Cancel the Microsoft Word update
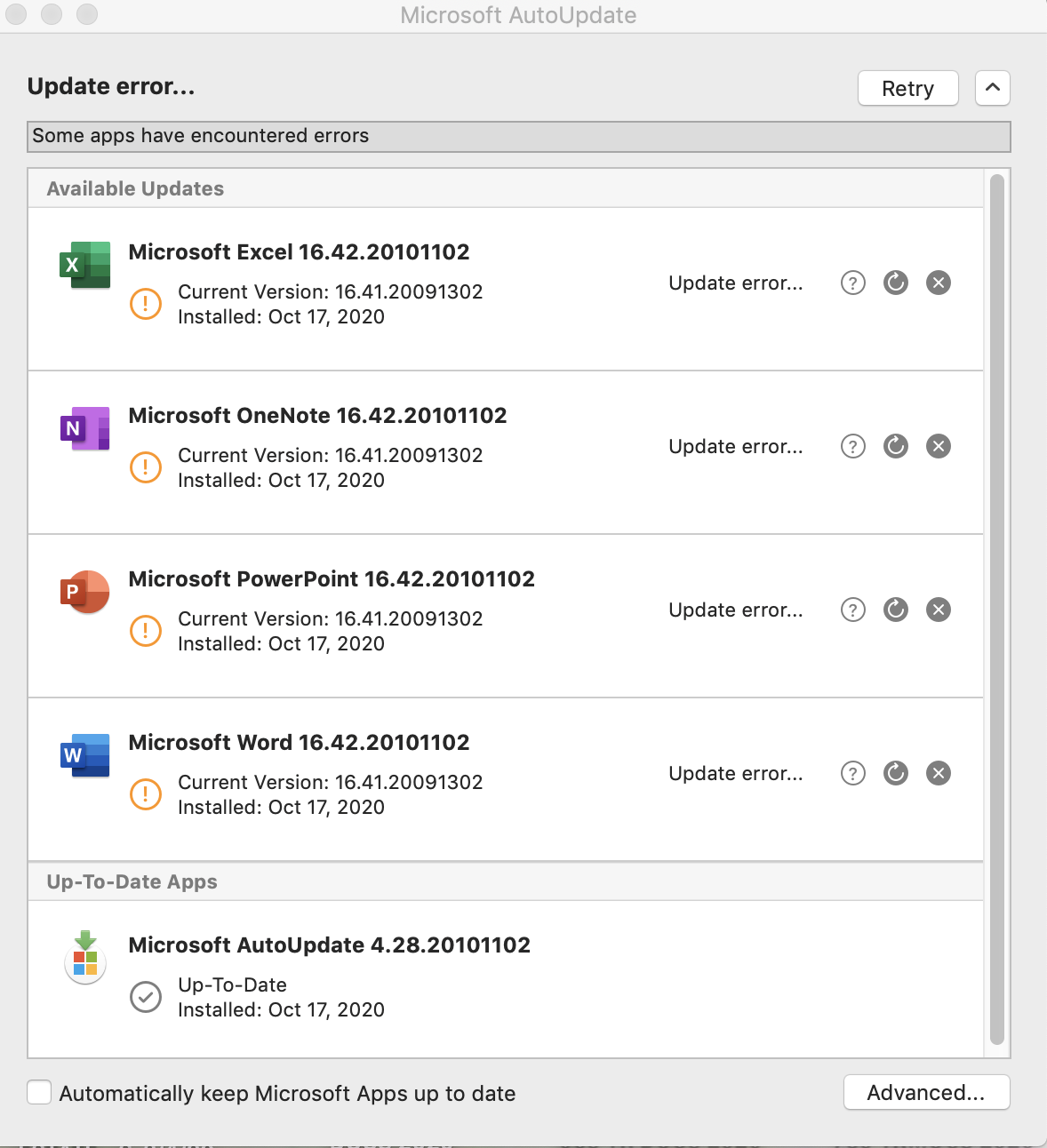The width and height of the screenshot is (1047, 1148). coord(939,773)
